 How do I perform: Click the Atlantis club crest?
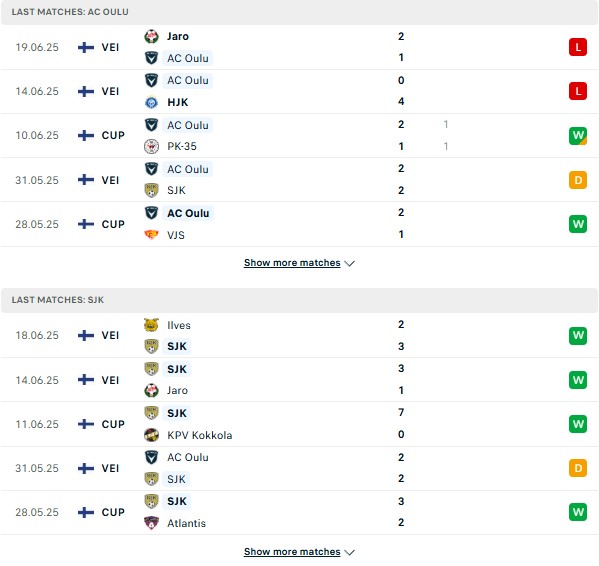coord(151,523)
